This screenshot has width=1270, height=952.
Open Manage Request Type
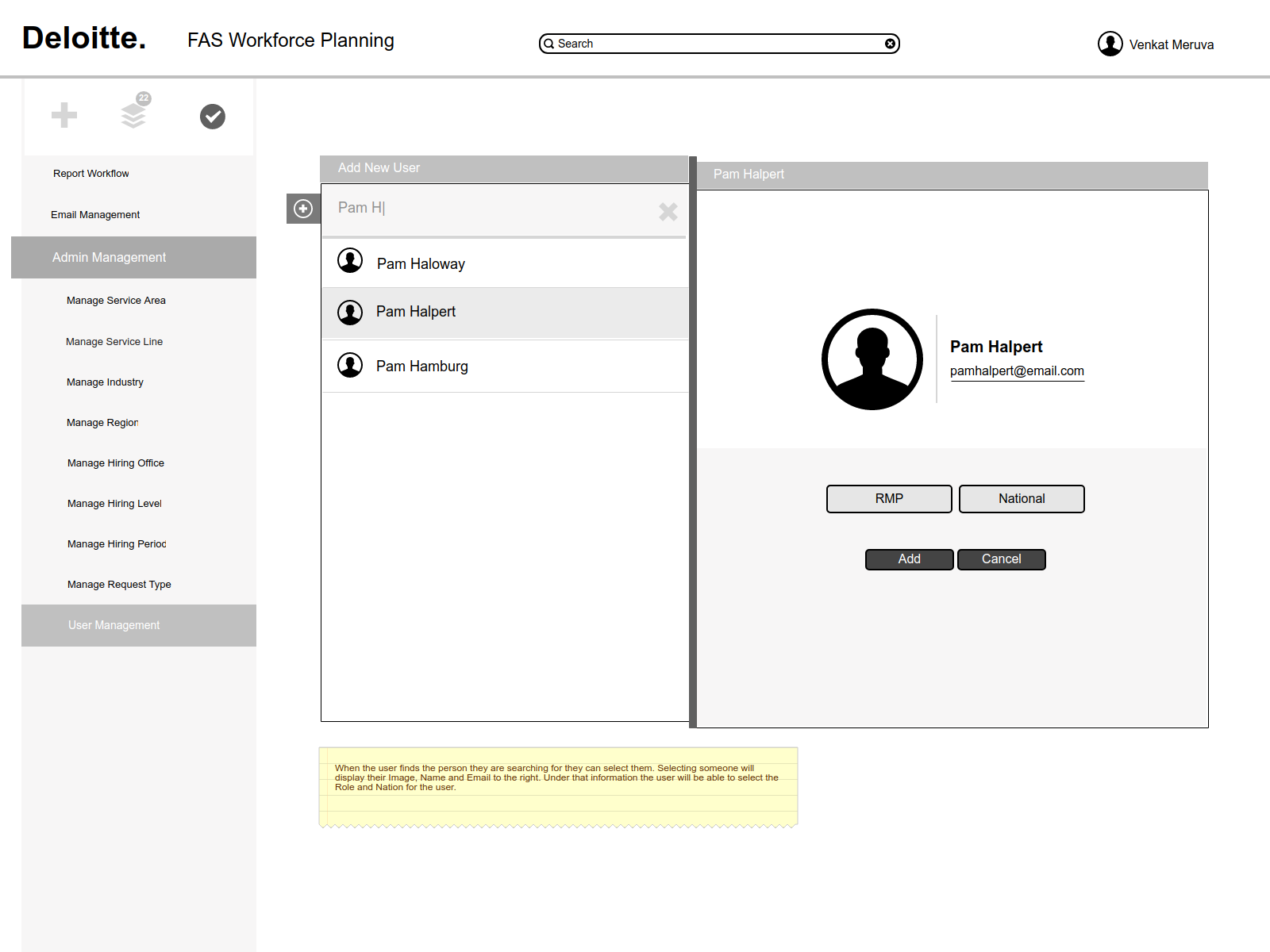[x=119, y=585]
